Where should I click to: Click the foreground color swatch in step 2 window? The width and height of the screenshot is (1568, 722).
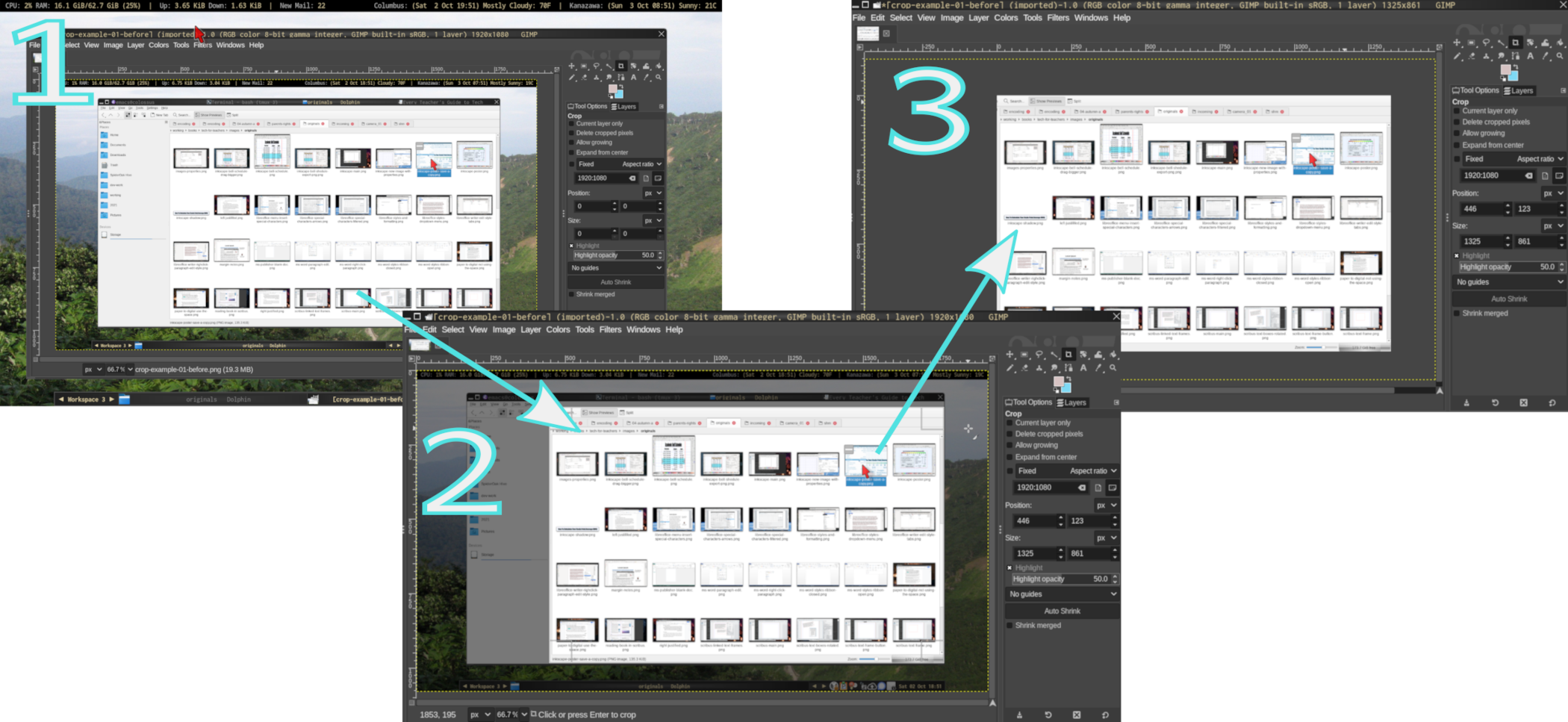pos(1059,382)
